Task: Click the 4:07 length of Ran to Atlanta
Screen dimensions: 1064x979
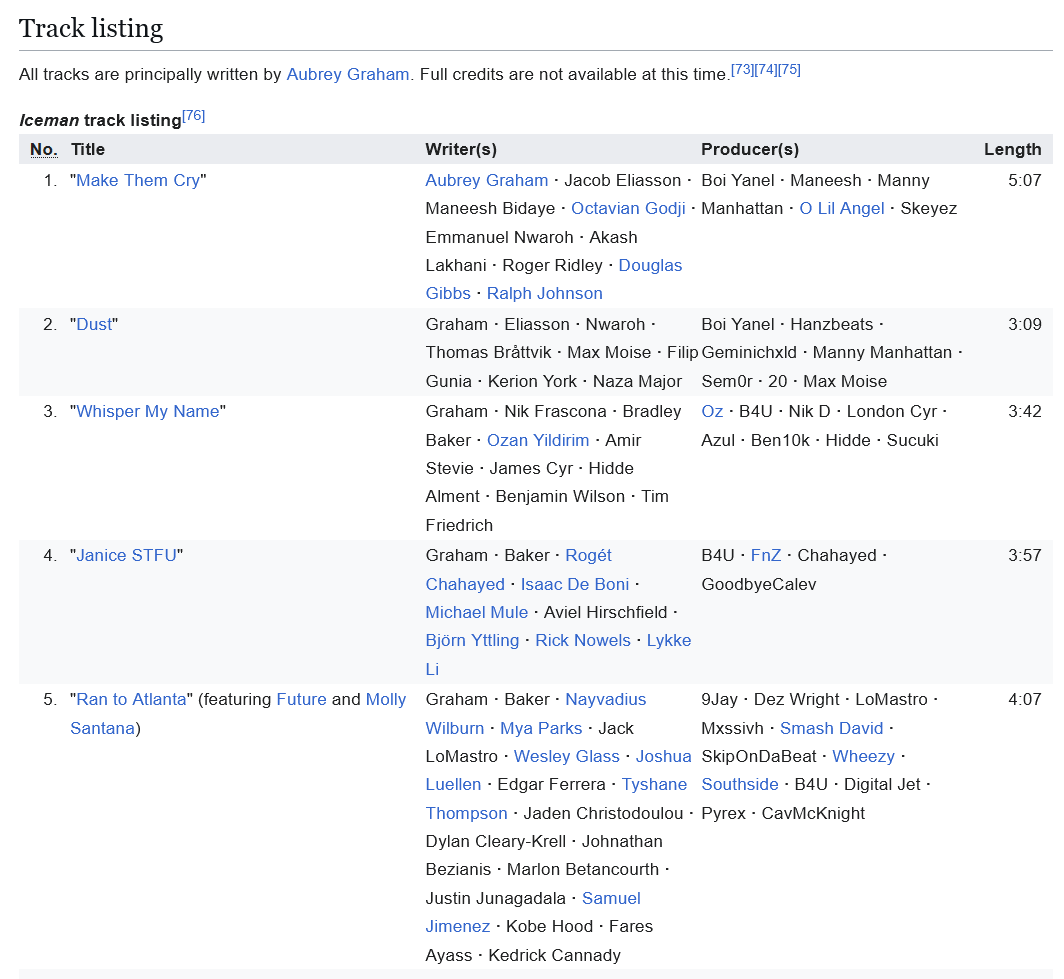Action: (1025, 699)
